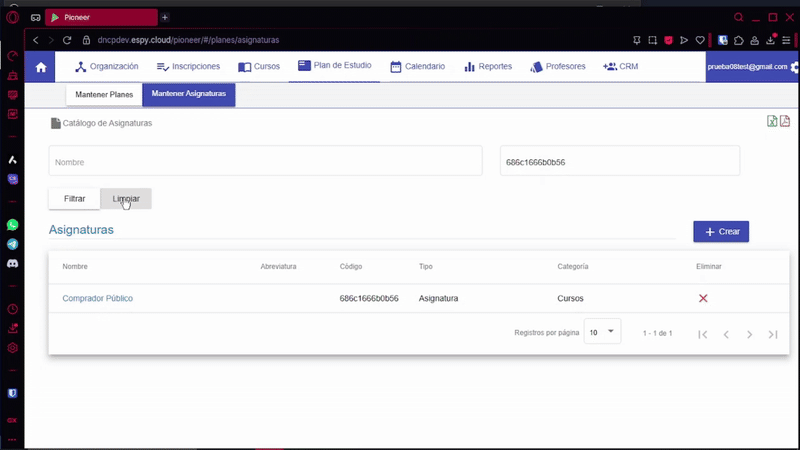Open the Comprador Público subject link
This screenshot has width=800, height=450.
click(97, 298)
